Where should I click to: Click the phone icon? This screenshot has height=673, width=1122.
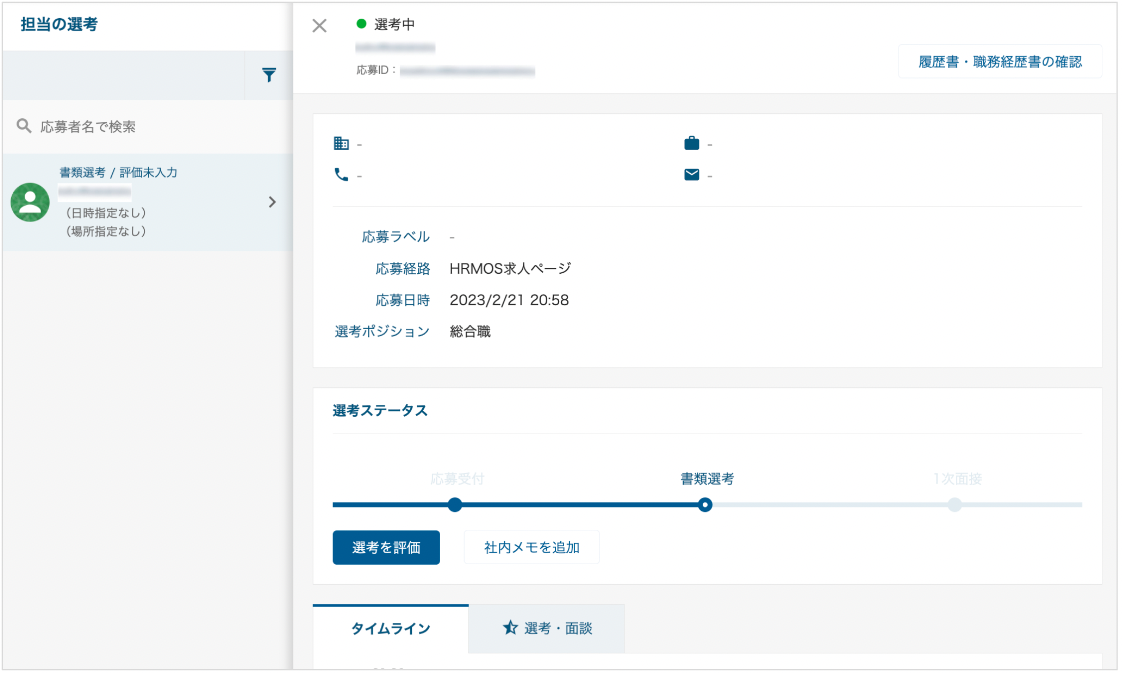click(341, 175)
